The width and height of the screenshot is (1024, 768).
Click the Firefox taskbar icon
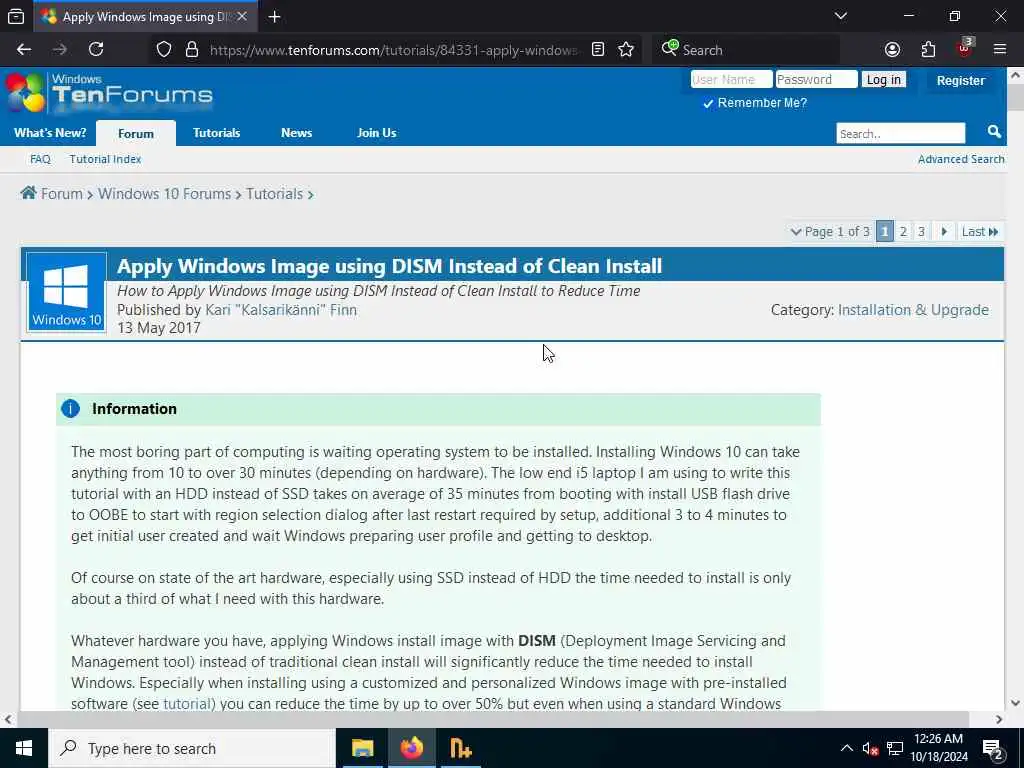tap(411, 748)
